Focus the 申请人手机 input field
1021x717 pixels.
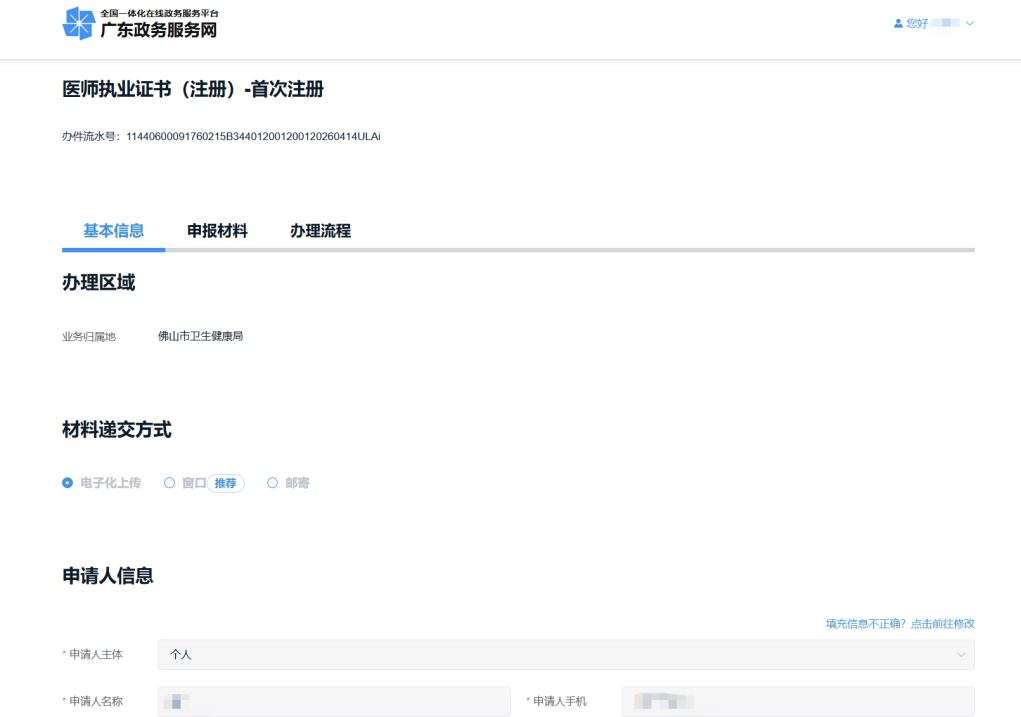[798, 701]
